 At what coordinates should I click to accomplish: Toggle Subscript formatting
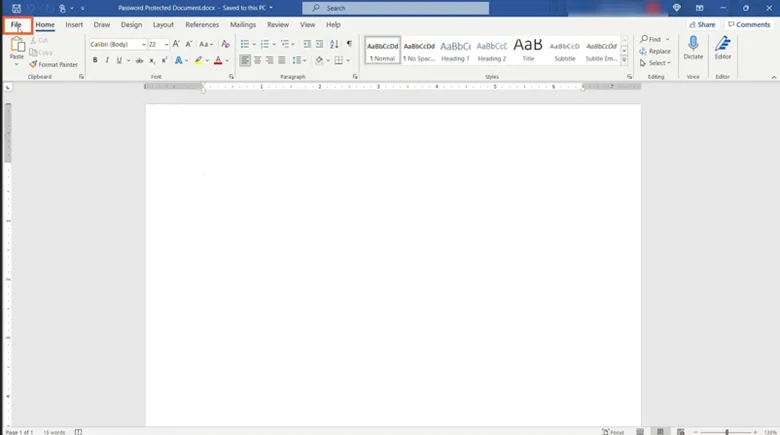pyautogui.click(x=152, y=60)
